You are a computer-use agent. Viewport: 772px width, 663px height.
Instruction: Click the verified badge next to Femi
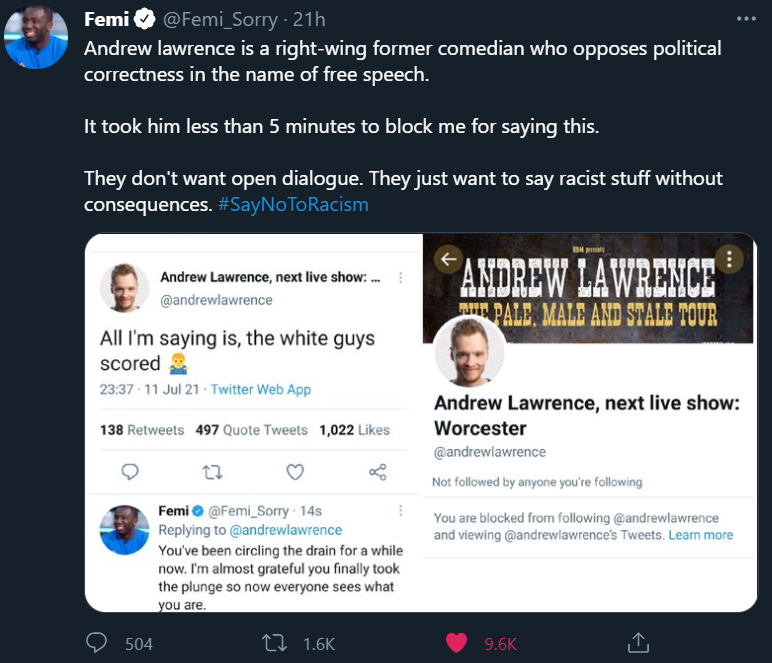click(x=144, y=19)
